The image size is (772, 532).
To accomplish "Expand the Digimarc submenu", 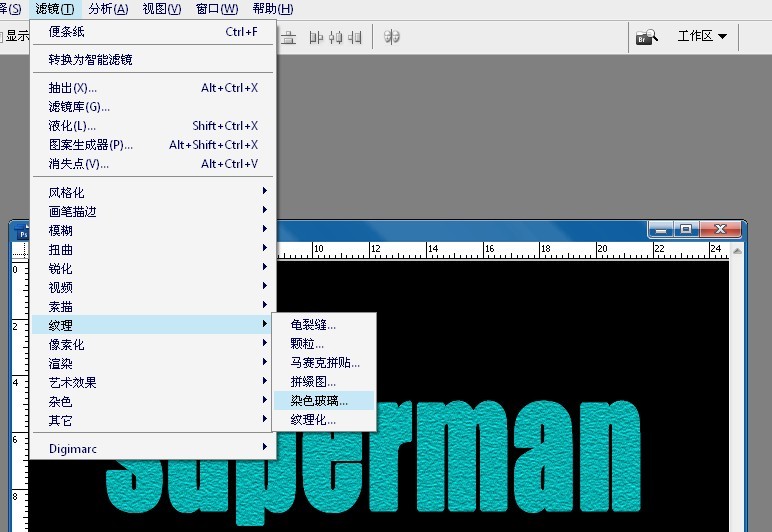I will [x=153, y=448].
